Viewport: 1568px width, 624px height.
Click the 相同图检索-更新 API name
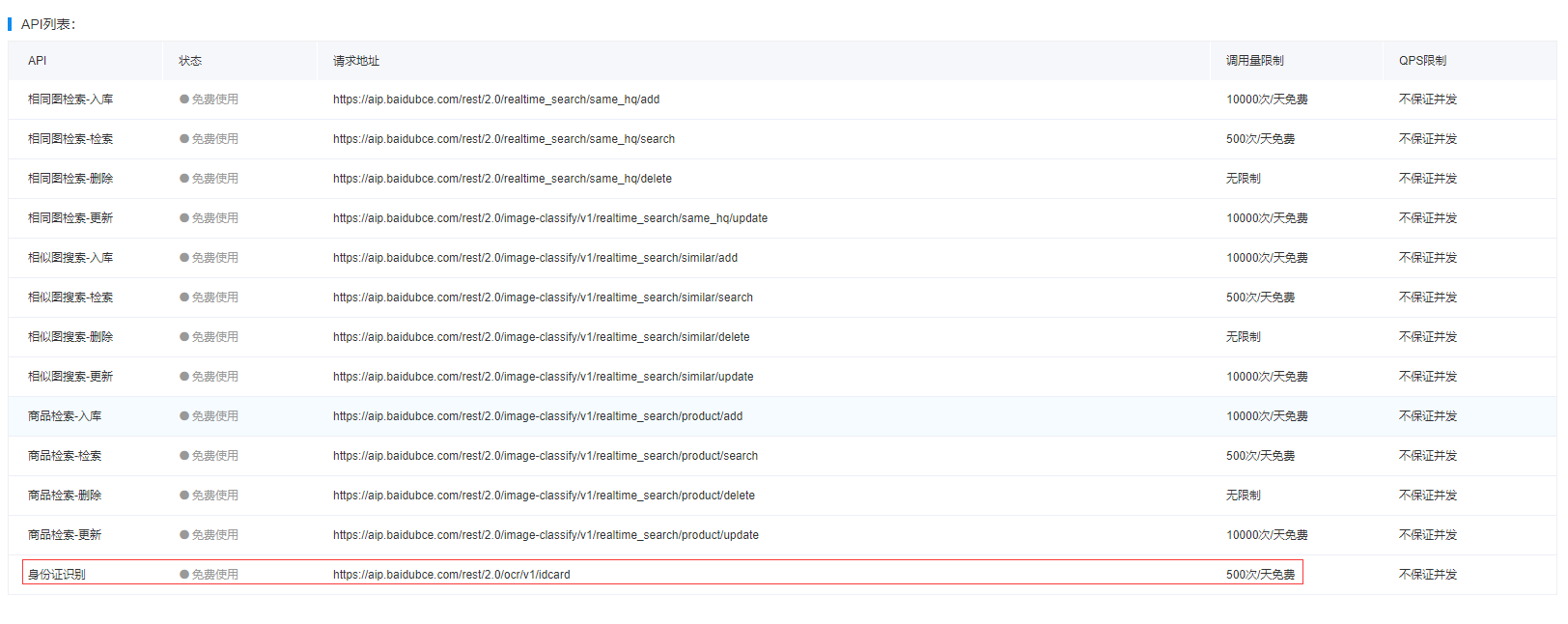point(70,218)
